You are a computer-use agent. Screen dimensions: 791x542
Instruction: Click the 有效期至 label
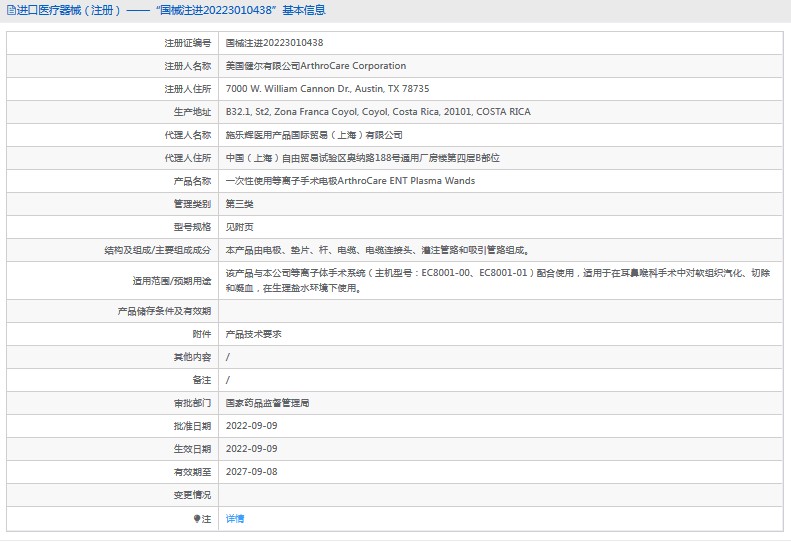coord(192,472)
